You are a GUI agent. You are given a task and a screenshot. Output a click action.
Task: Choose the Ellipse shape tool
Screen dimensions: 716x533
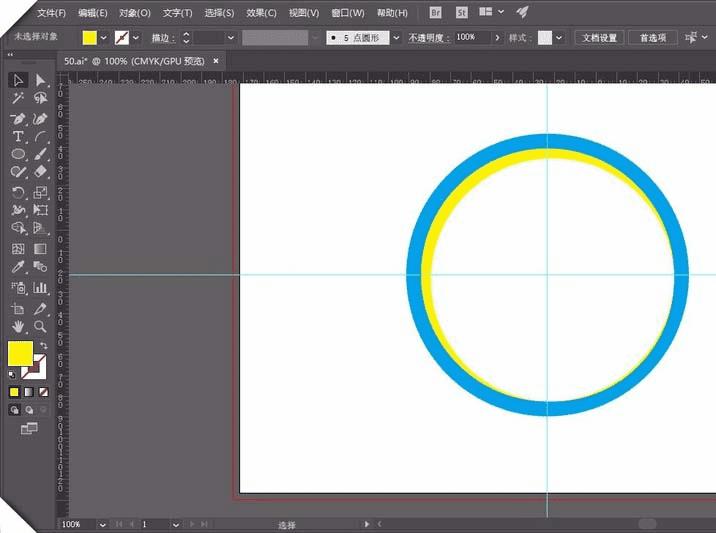pos(18,155)
